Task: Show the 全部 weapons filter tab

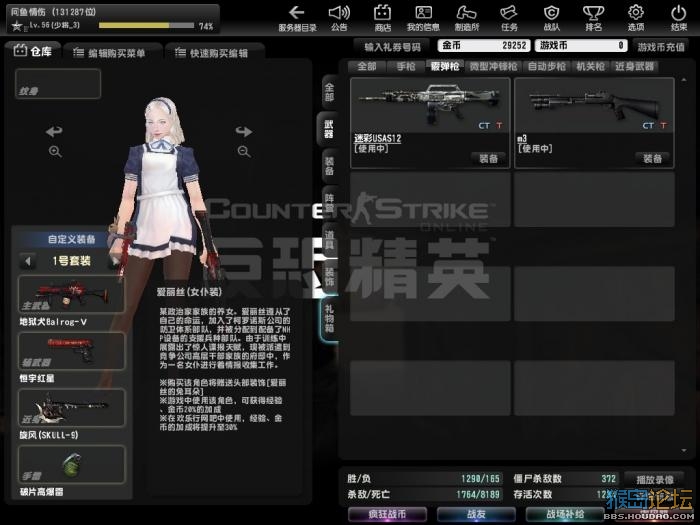Action: [x=367, y=67]
